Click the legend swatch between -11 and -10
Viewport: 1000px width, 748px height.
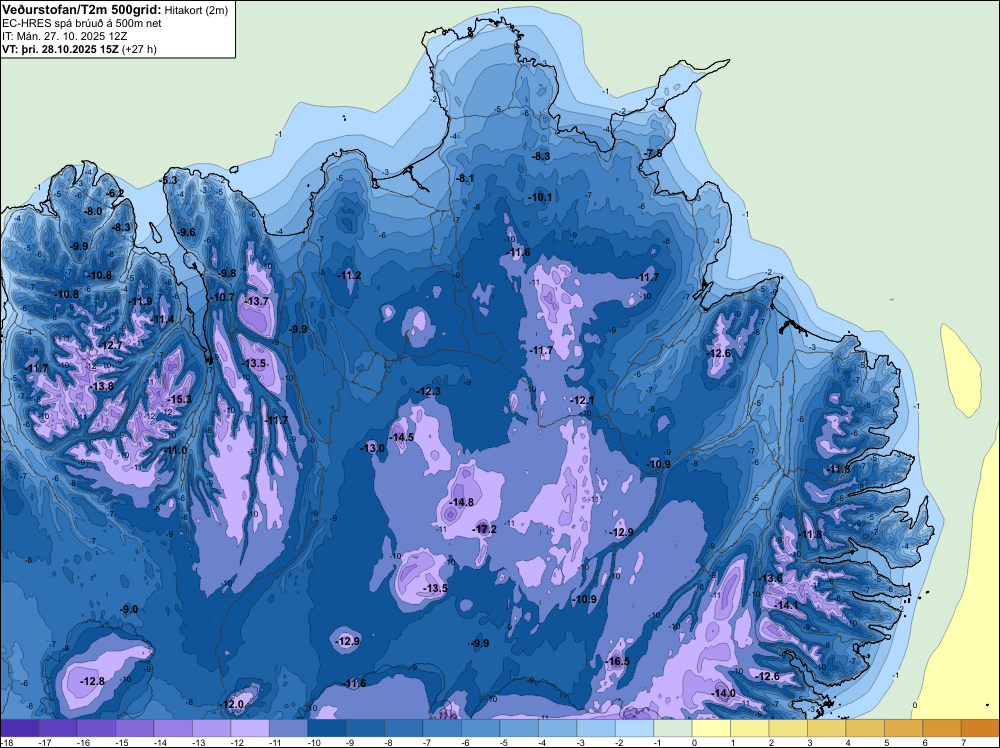pyautogui.click(x=288, y=728)
